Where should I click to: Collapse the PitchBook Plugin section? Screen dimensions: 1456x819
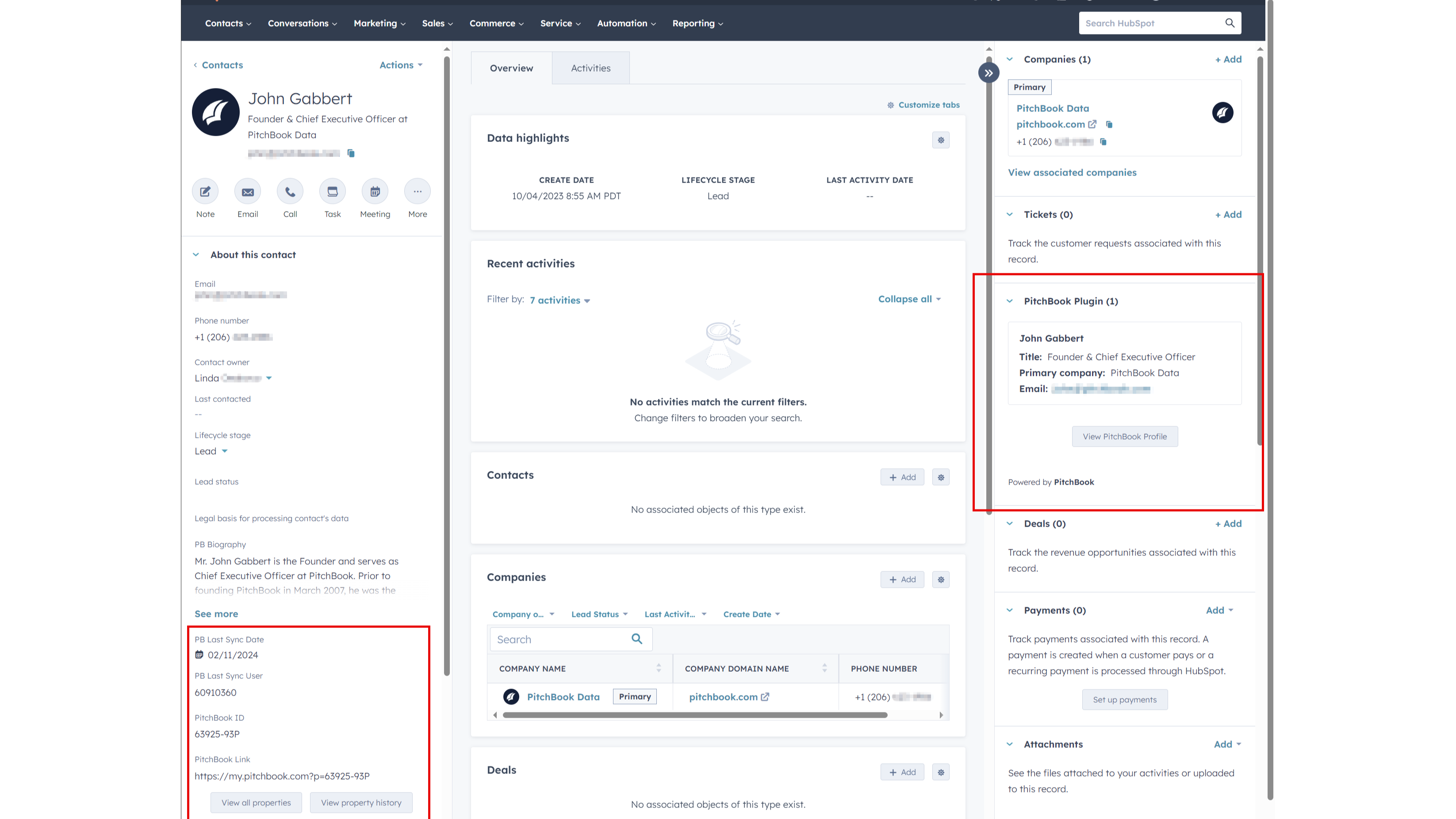click(x=1009, y=301)
